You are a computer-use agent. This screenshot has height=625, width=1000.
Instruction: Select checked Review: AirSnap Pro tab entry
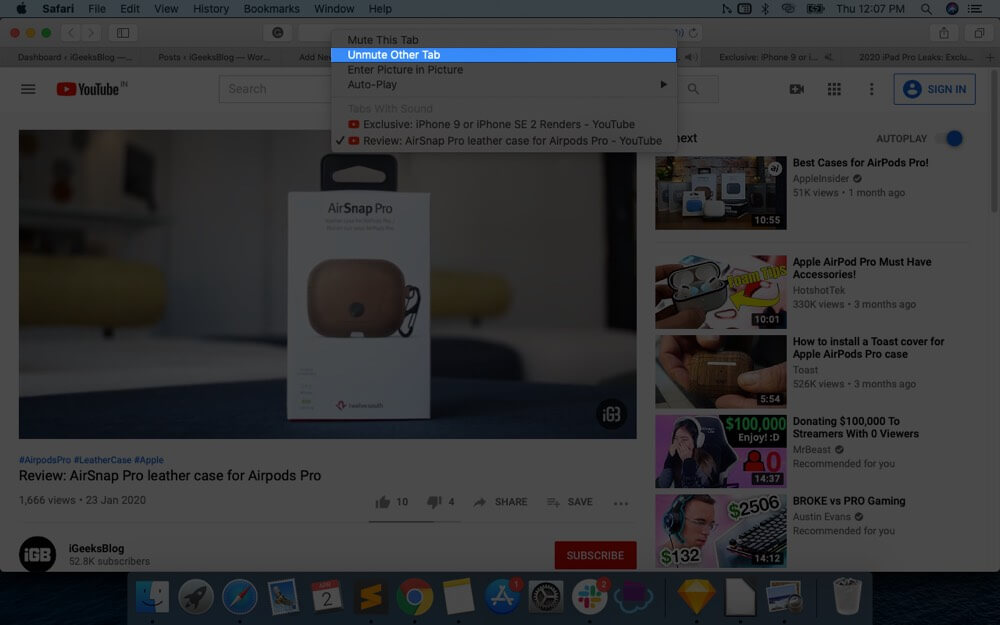coord(503,141)
